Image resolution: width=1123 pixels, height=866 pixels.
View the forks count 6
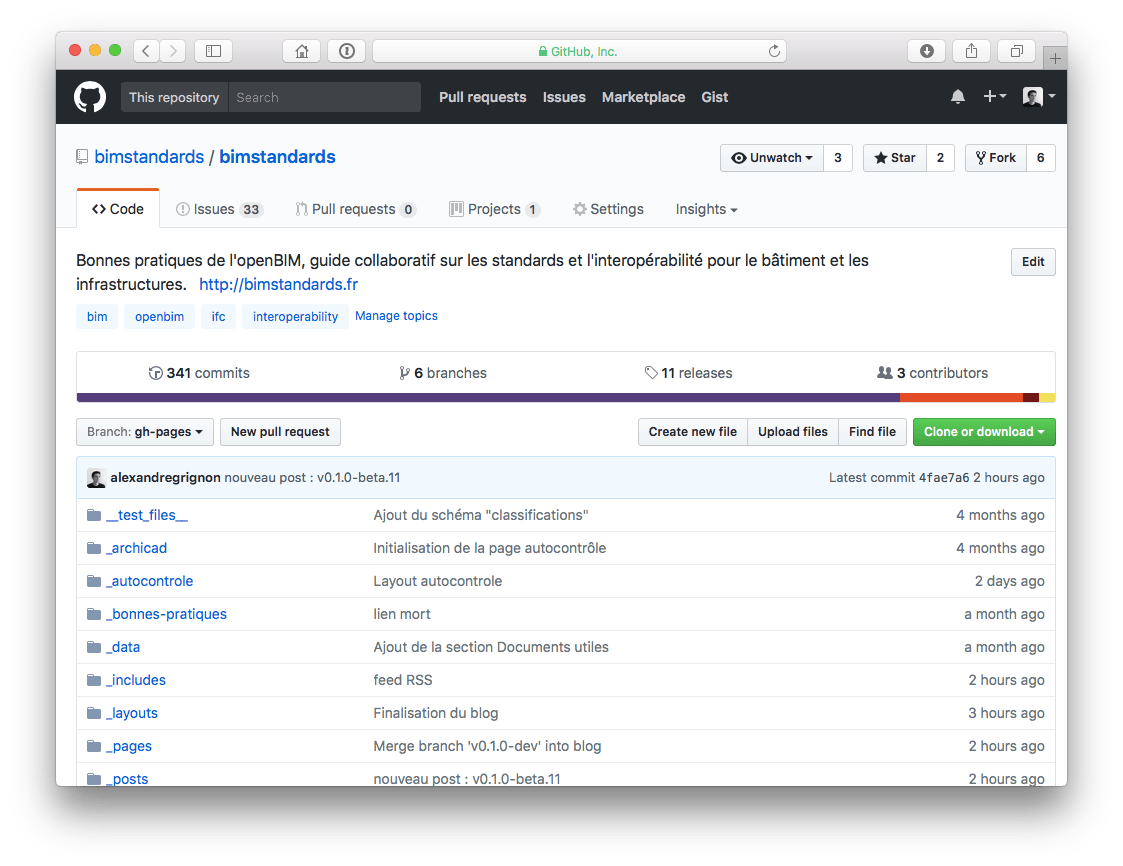1041,158
